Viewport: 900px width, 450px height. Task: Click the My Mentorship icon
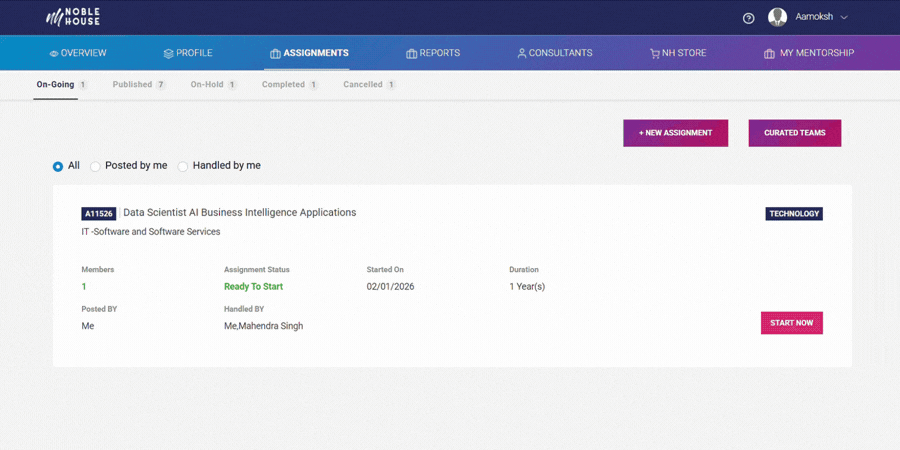[x=769, y=54]
